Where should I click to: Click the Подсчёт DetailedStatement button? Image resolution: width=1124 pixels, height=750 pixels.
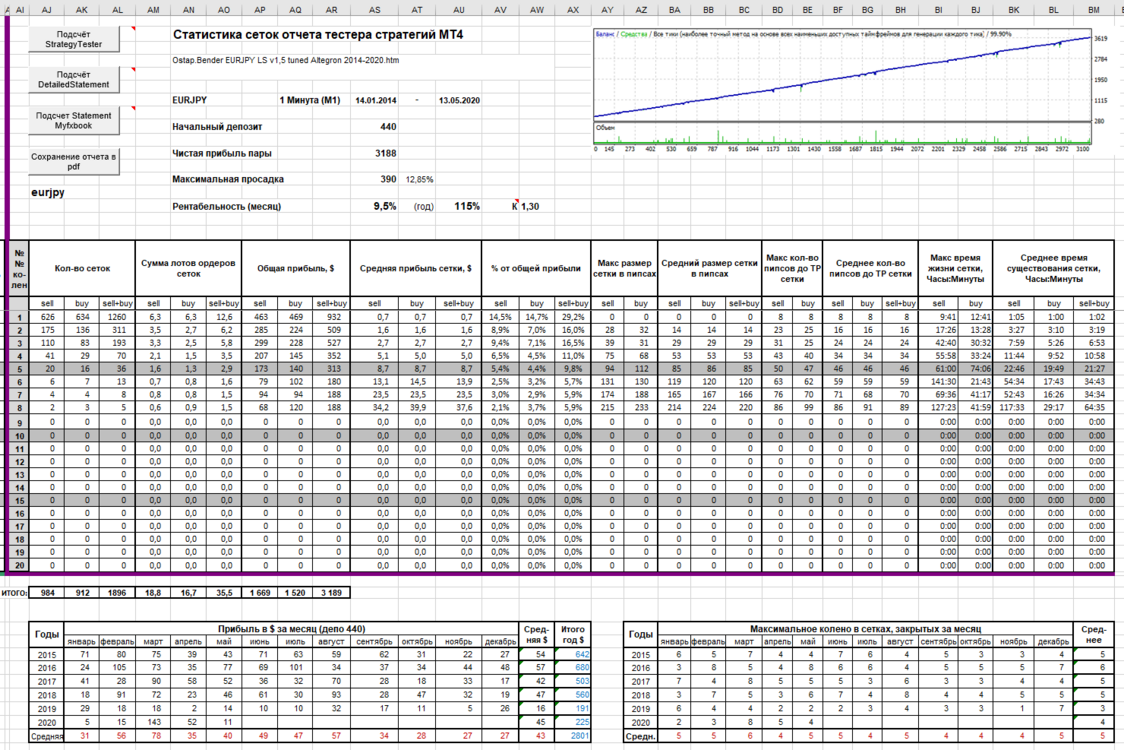tap(74, 80)
